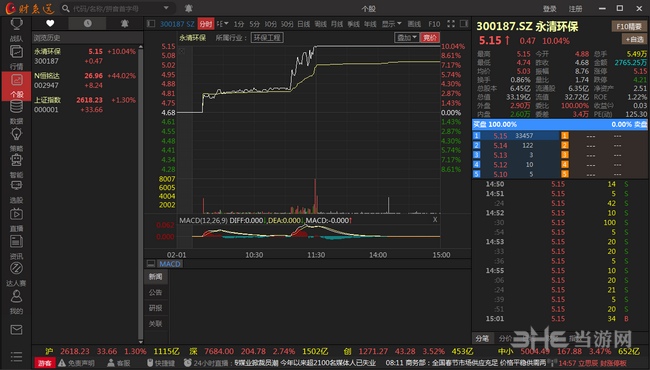650x370 pixels.
Task: Click the F10 toolbar button
Action: coord(434,24)
